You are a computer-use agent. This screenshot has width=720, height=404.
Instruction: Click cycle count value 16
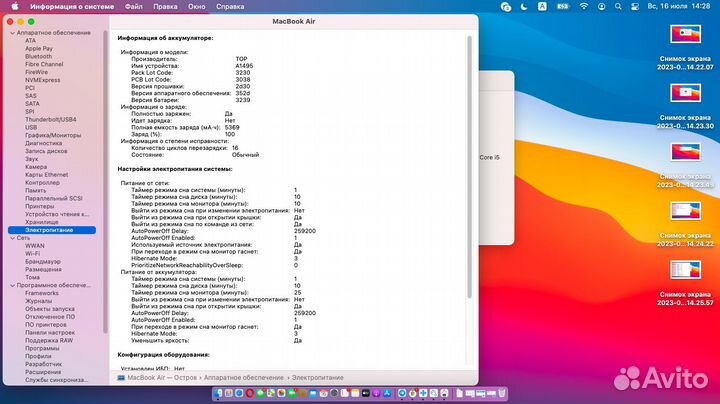pyautogui.click(x=235, y=148)
